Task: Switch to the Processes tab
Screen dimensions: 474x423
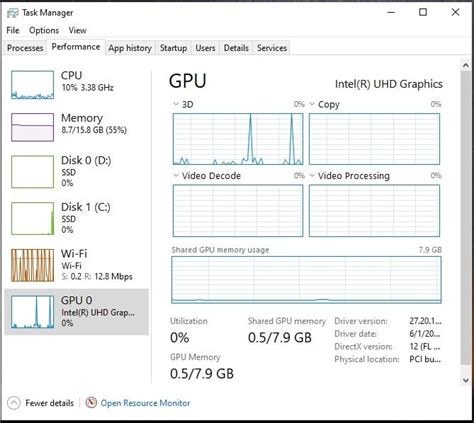Action: [x=25, y=48]
